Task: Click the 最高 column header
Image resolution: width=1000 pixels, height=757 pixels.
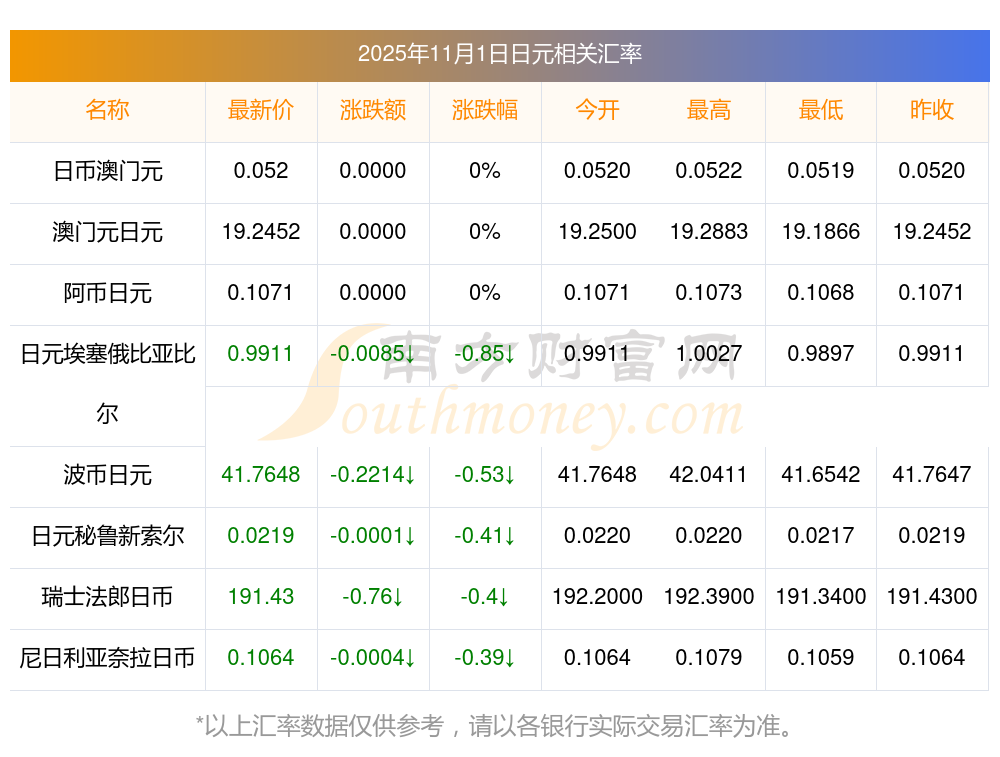Action: point(709,110)
